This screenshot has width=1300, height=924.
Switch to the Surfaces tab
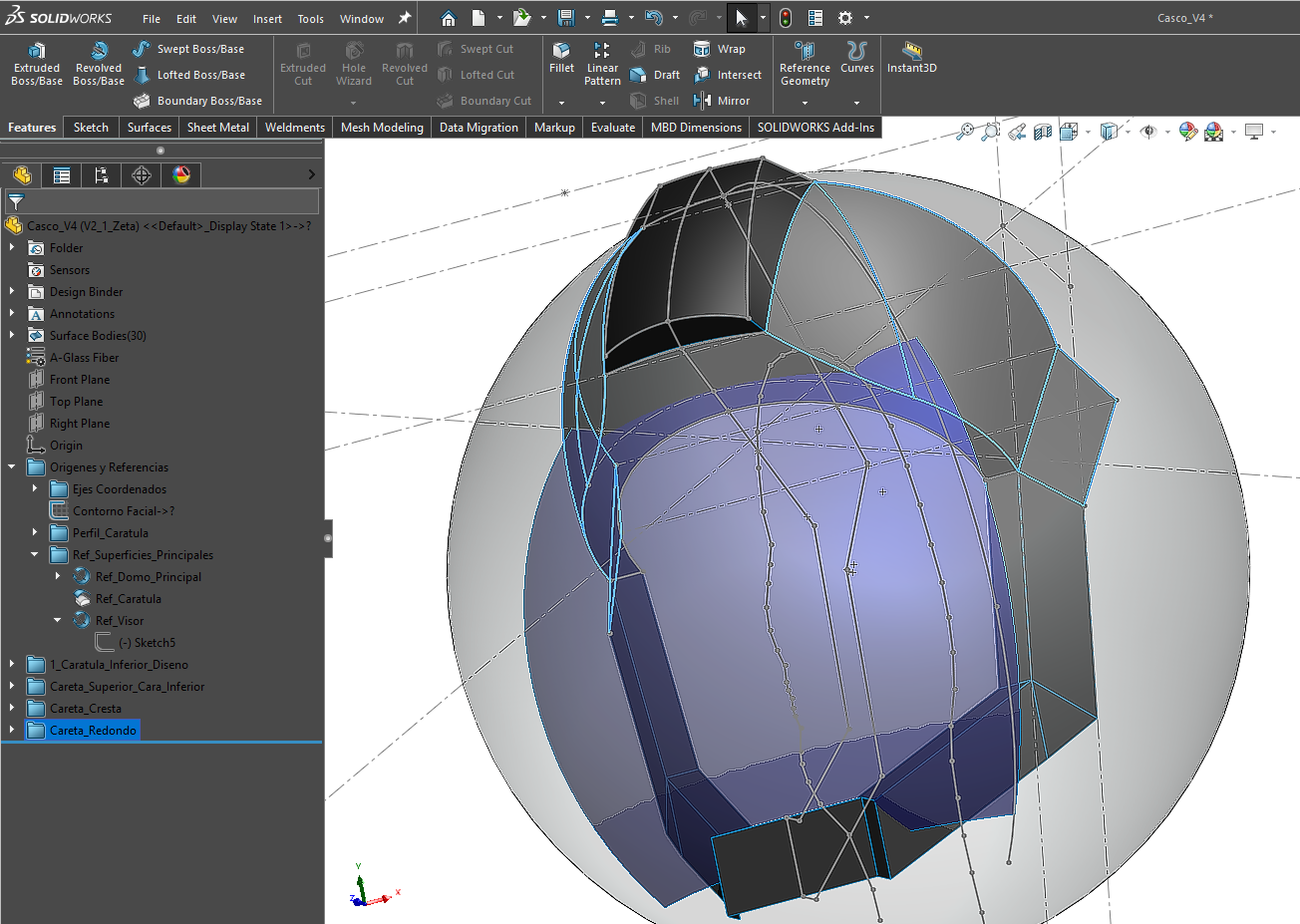(150, 128)
